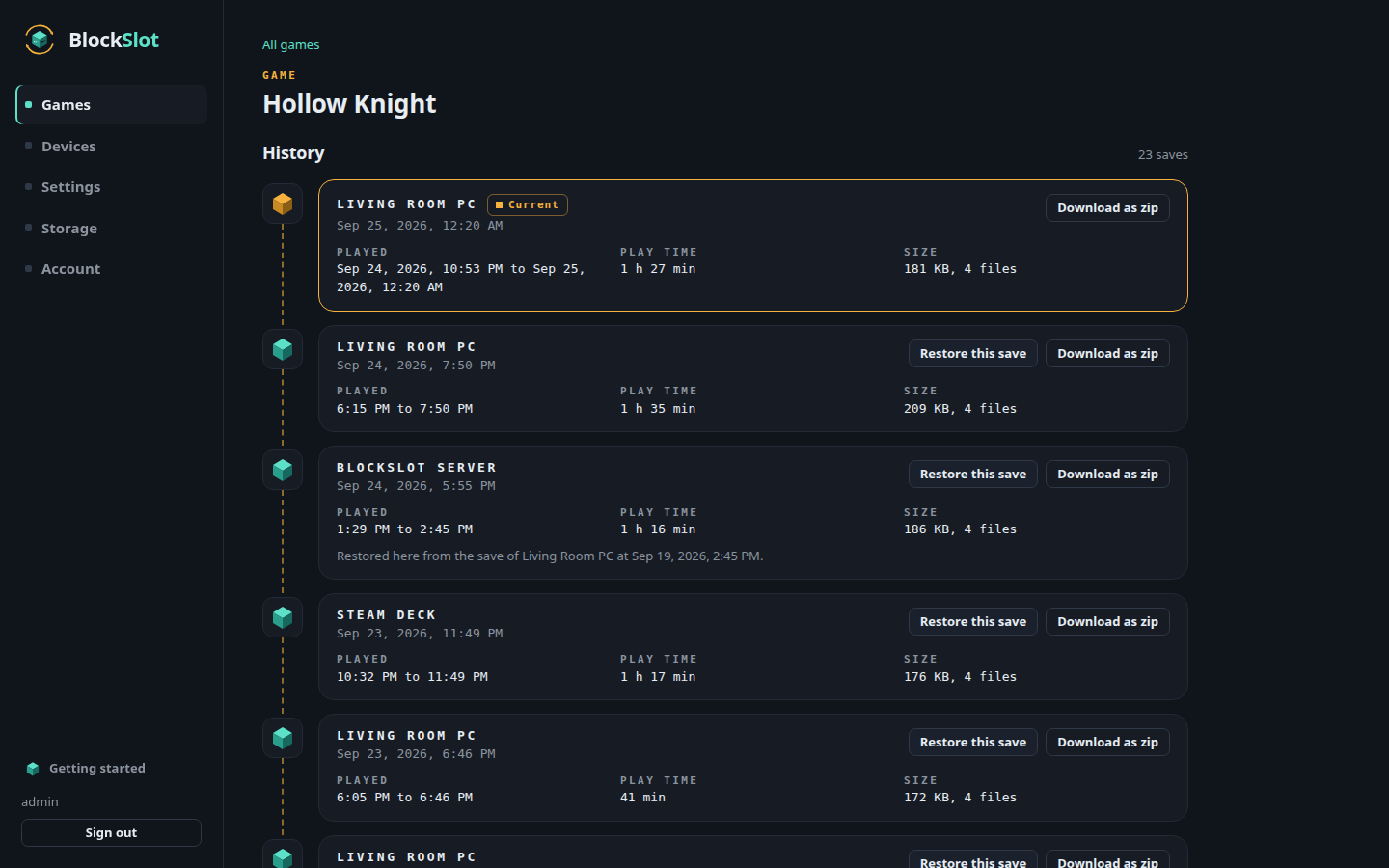1389x868 pixels.
Task: Click the Steam Deck device name
Action: point(386,615)
